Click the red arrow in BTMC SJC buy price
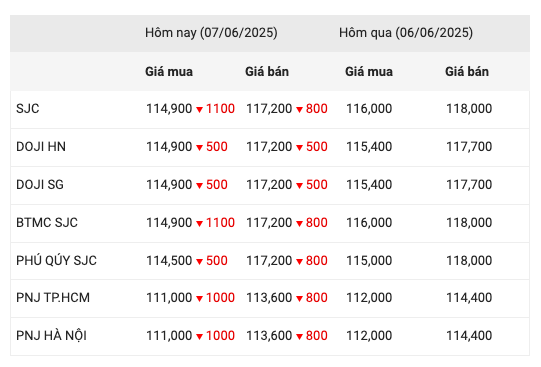Image resolution: width=541 pixels, height=367 pixels. [199, 224]
